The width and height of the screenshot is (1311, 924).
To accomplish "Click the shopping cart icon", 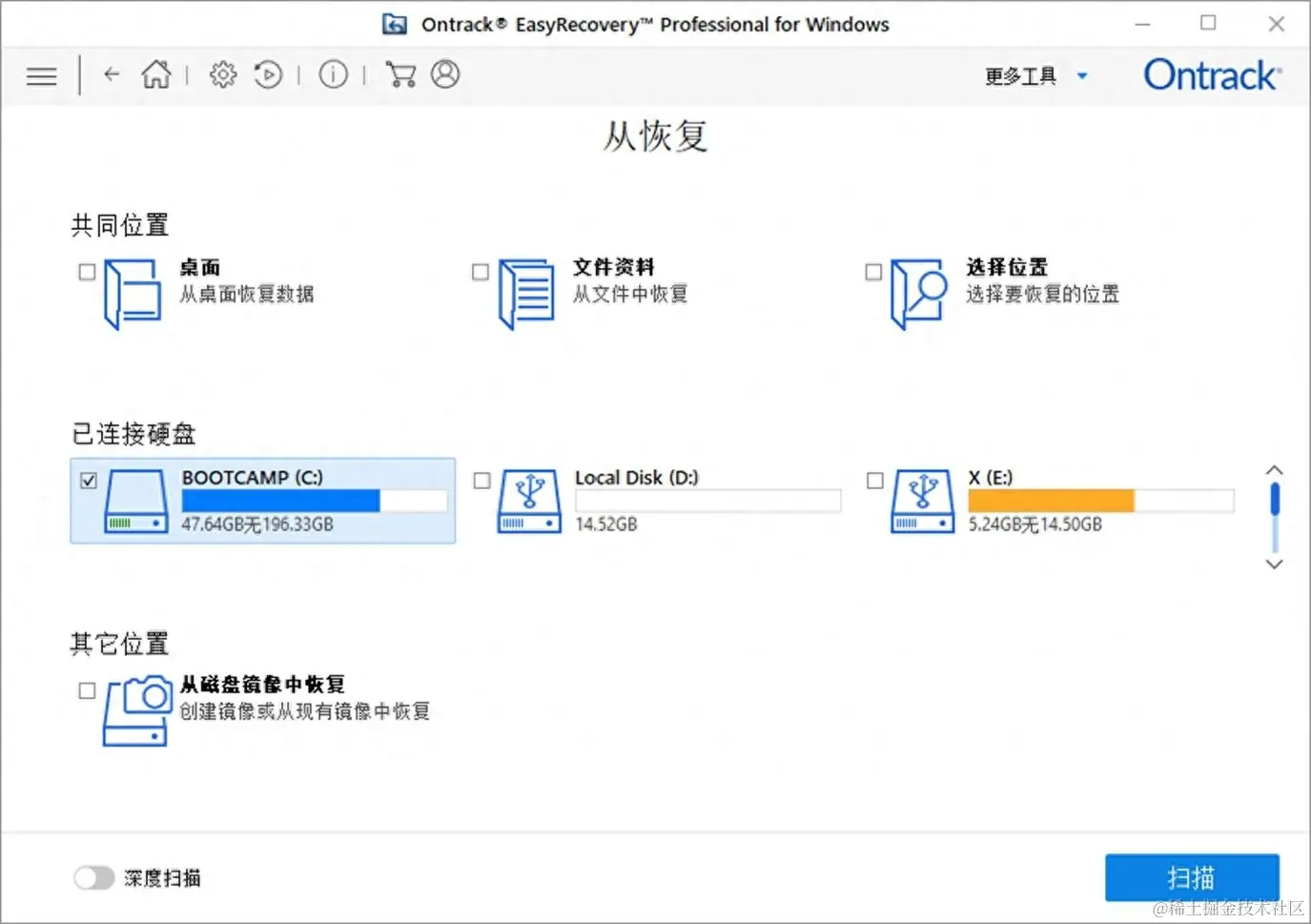I will pos(400,73).
